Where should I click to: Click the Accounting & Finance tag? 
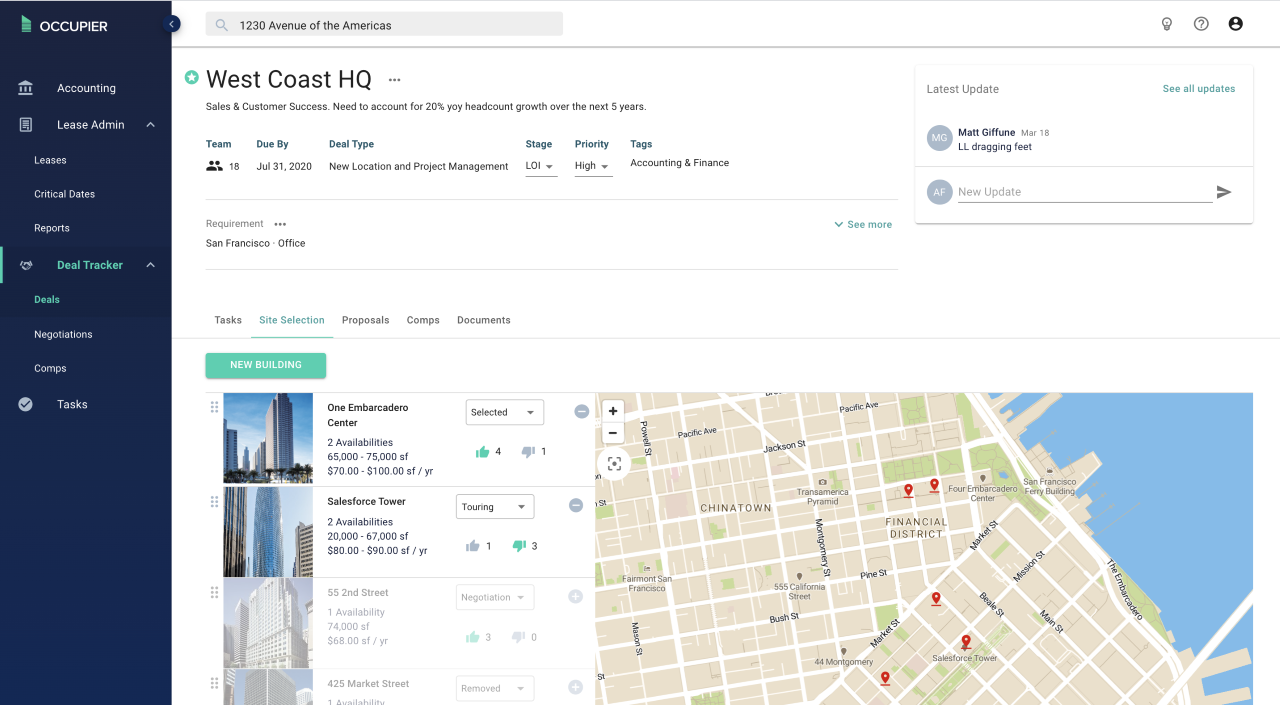(680, 163)
